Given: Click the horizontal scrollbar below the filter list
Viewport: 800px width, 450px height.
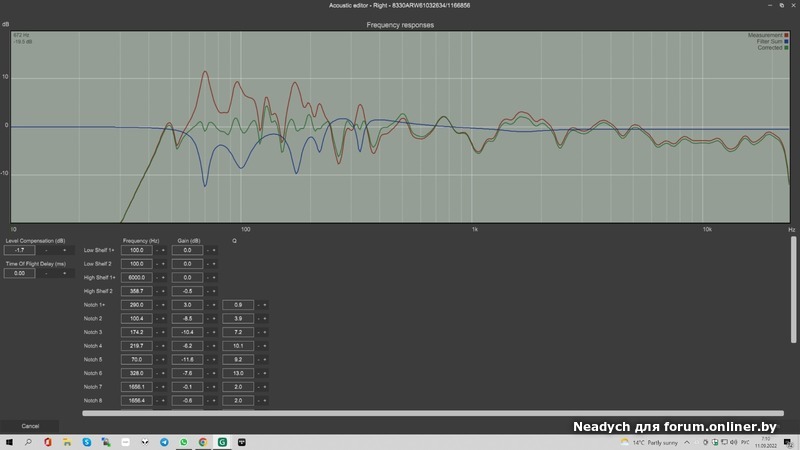Looking at the screenshot, I should tap(433, 413).
